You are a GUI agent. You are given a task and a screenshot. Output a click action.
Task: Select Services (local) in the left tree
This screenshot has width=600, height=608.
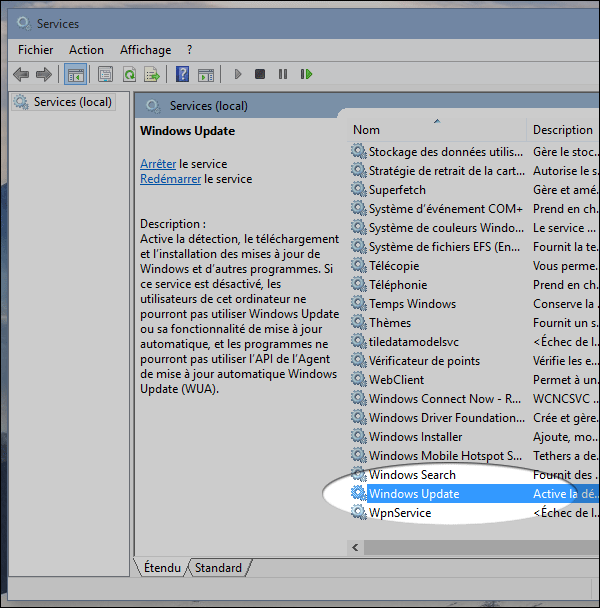coord(64,102)
